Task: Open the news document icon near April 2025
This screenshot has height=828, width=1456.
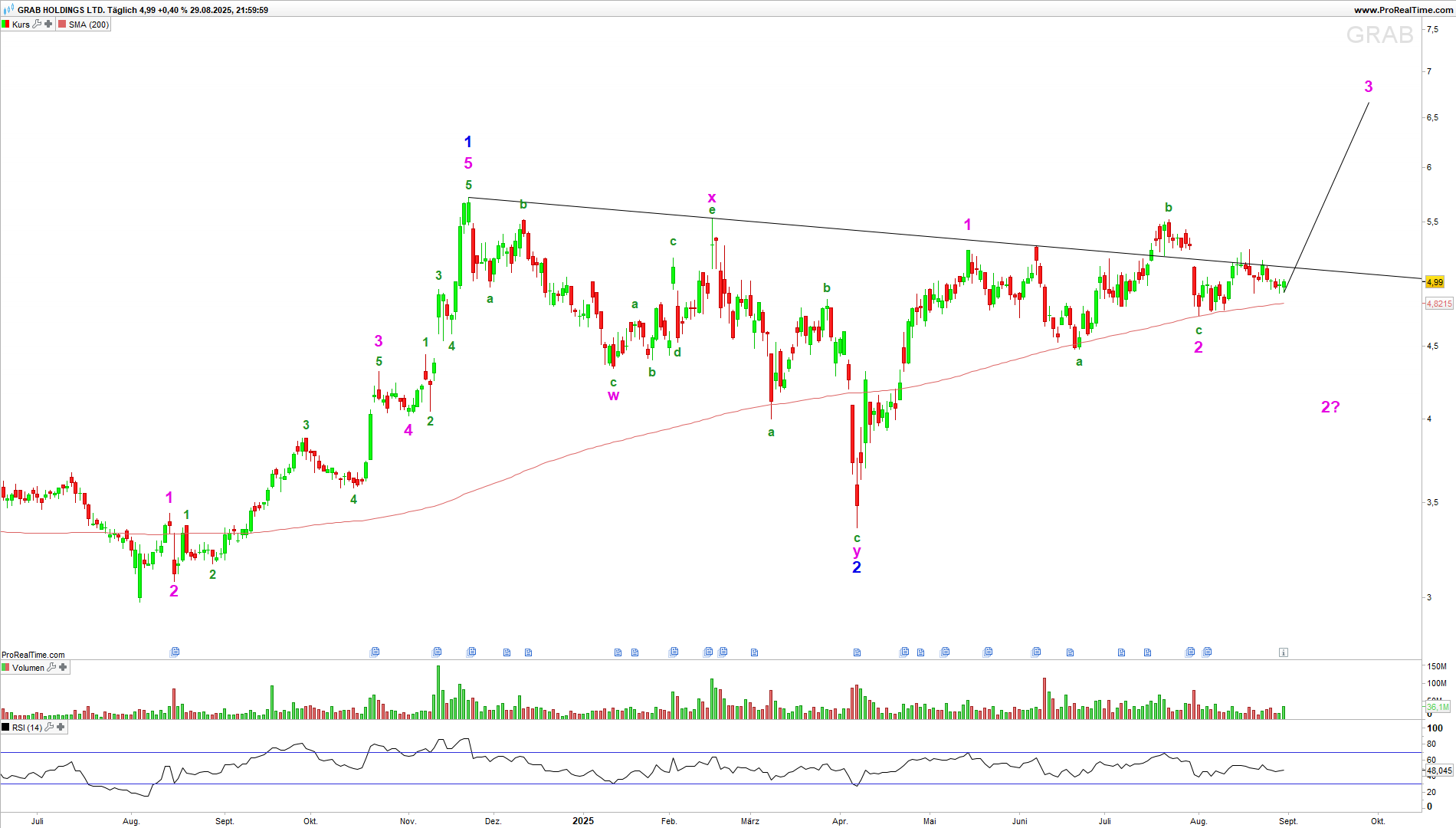Action: [x=857, y=652]
